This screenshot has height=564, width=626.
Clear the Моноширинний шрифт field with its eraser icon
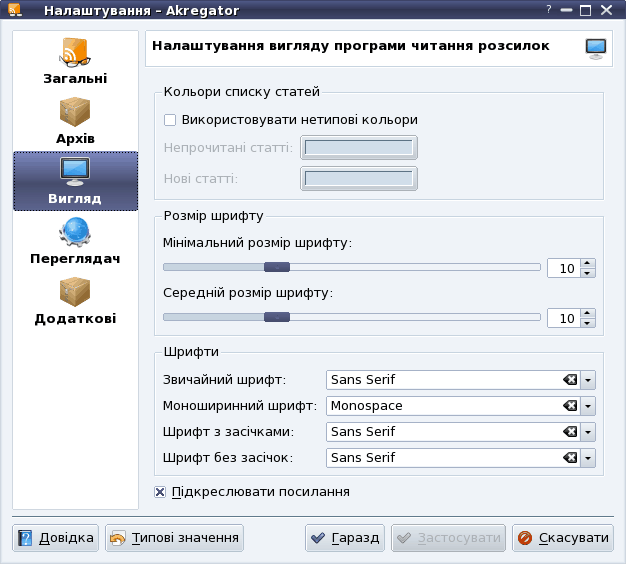569,406
